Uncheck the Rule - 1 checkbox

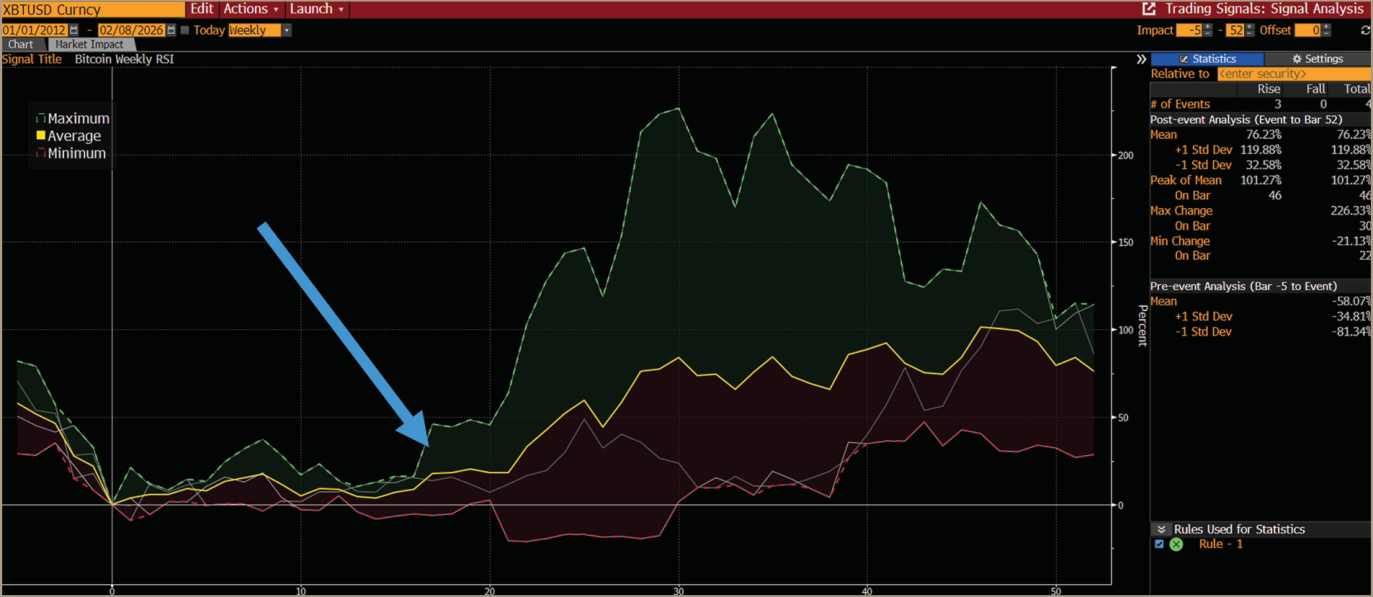click(x=1159, y=544)
